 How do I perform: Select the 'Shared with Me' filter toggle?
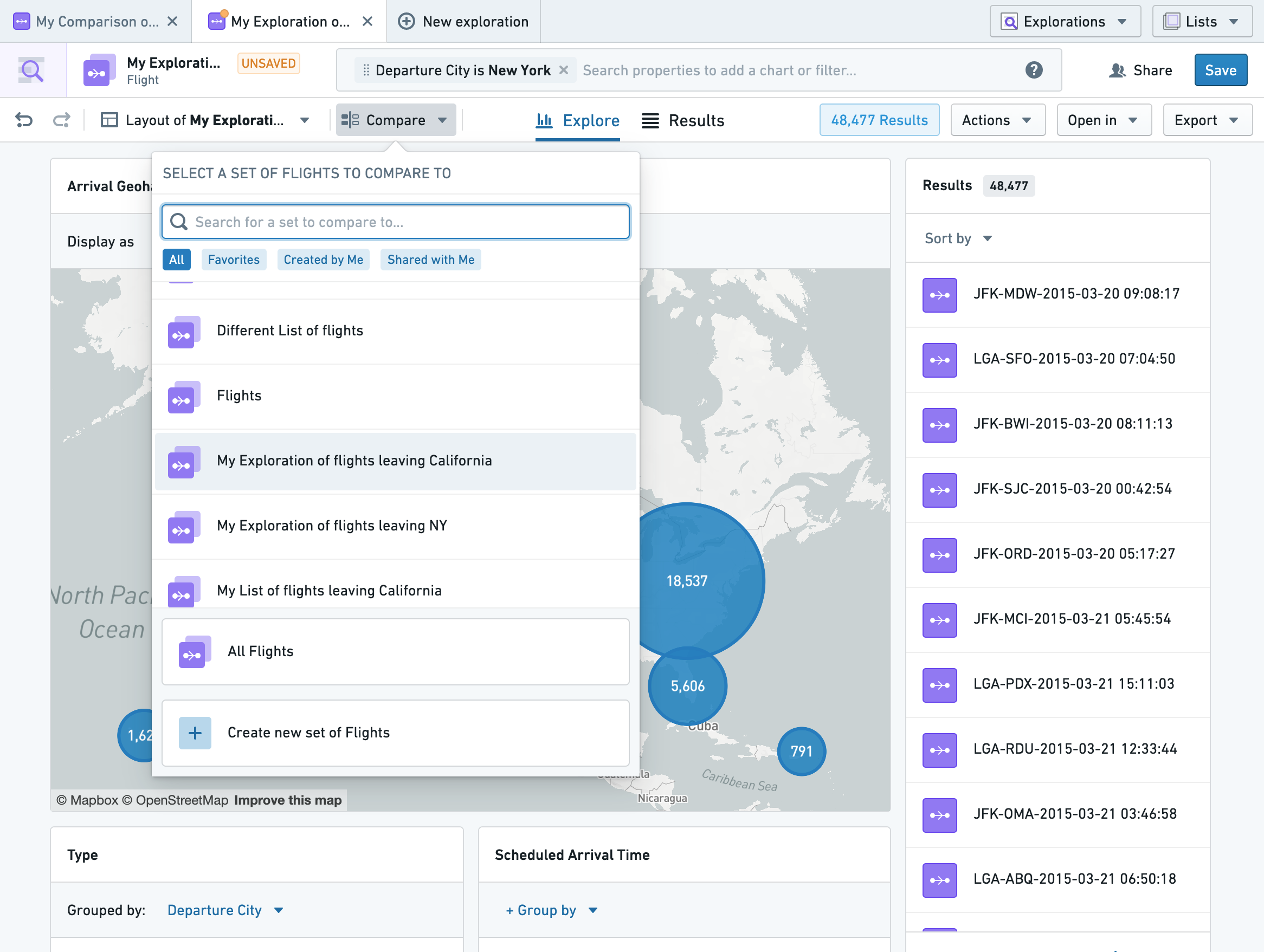[x=430, y=259]
